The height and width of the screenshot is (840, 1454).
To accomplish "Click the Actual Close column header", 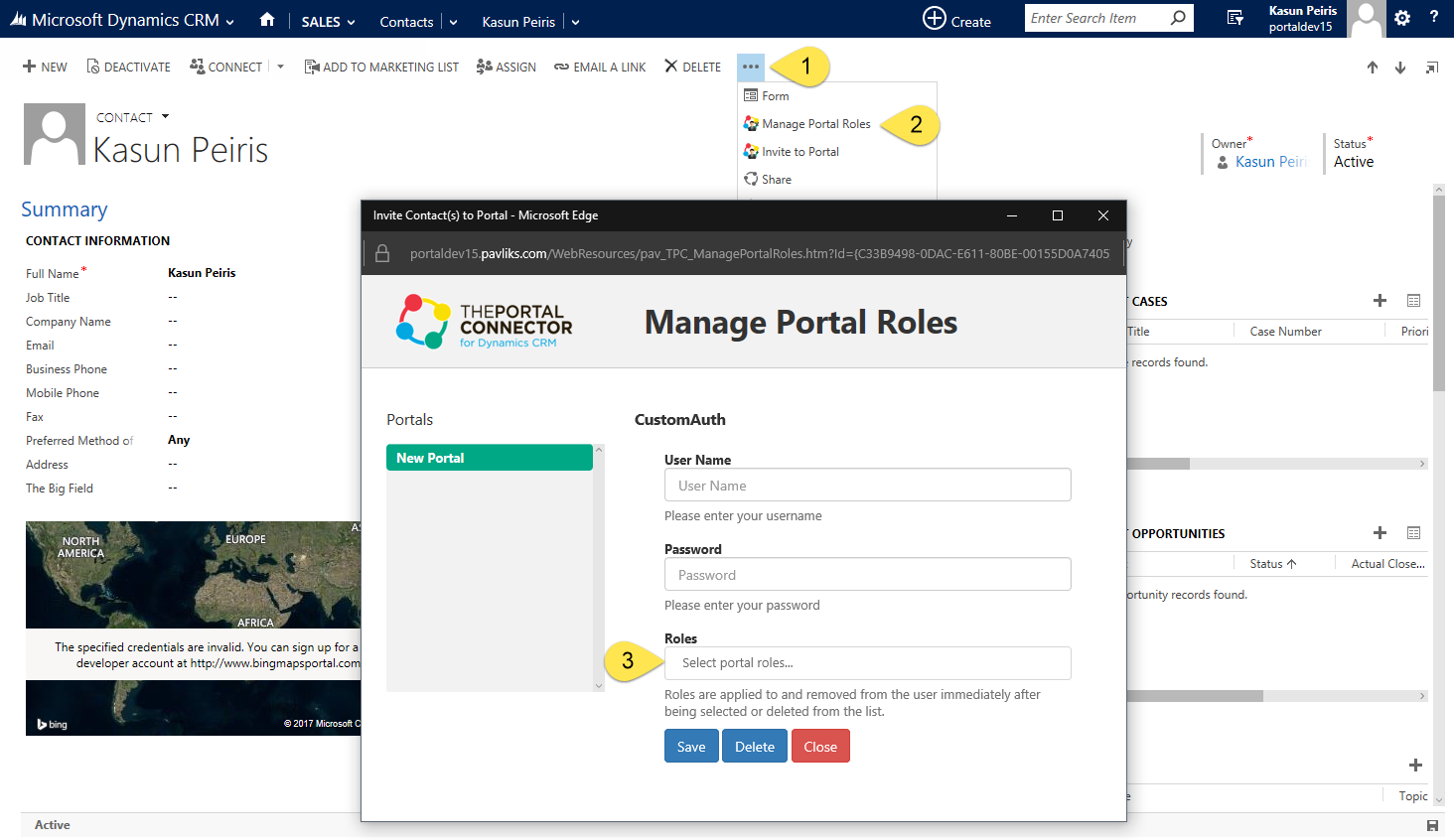I will point(1387,564).
